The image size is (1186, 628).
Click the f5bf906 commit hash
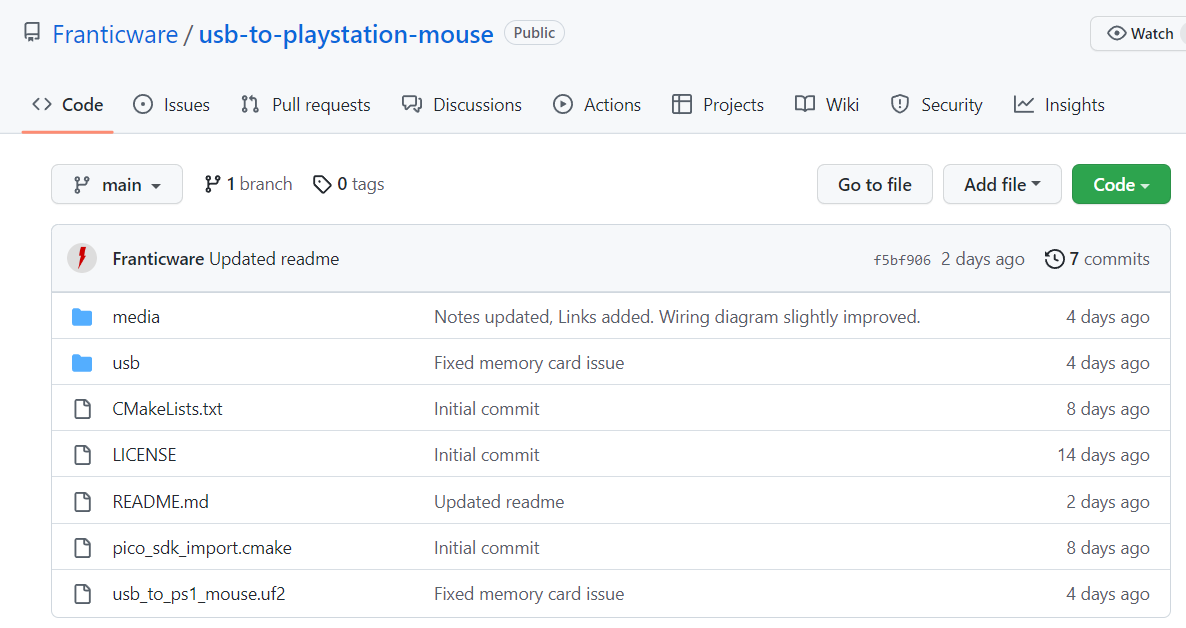(901, 260)
